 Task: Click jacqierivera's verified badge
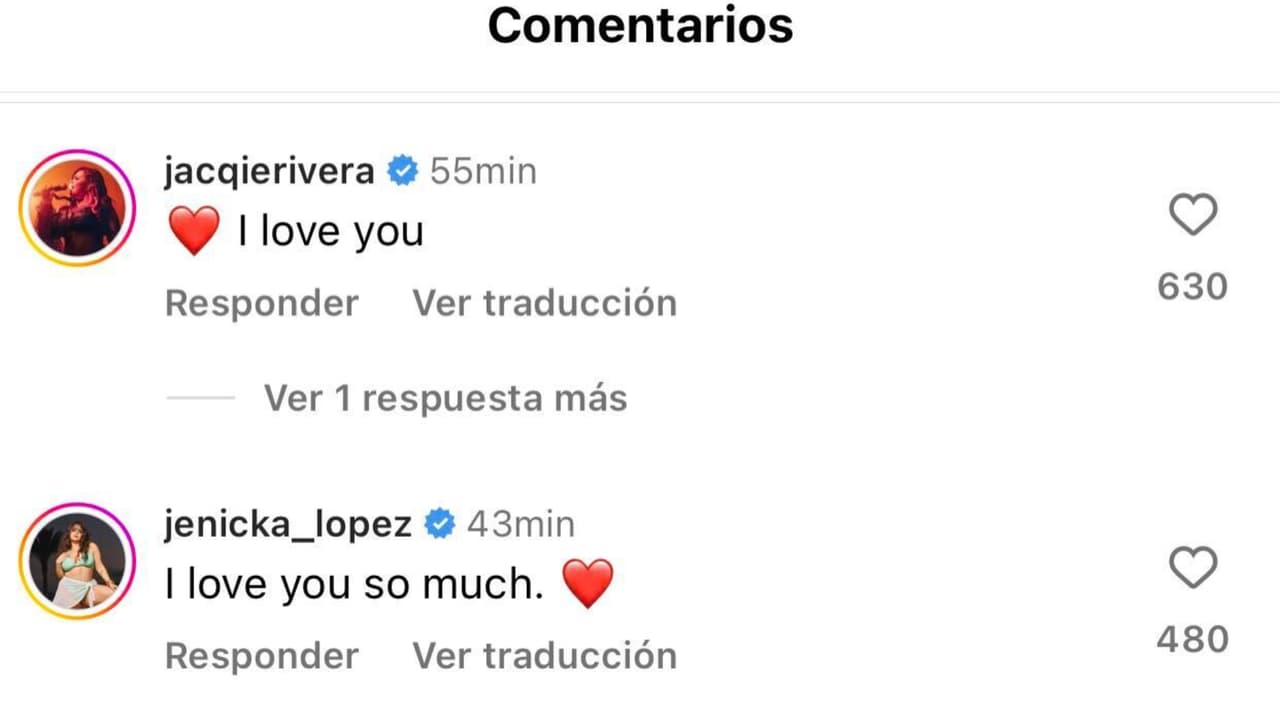(402, 170)
